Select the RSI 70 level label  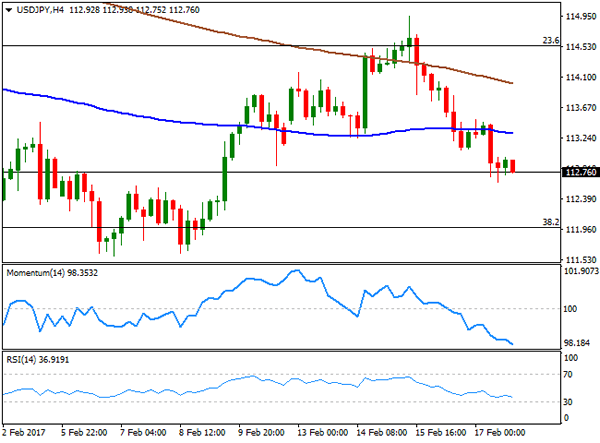point(568,375)
